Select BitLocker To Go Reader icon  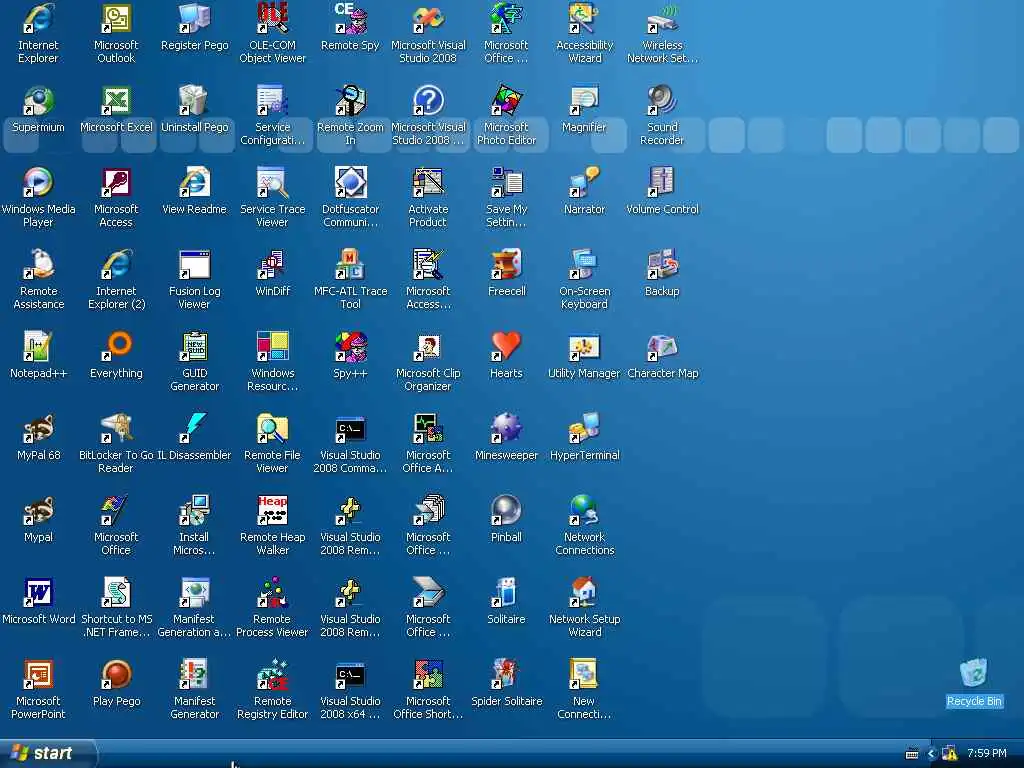(x=116, y=429)
